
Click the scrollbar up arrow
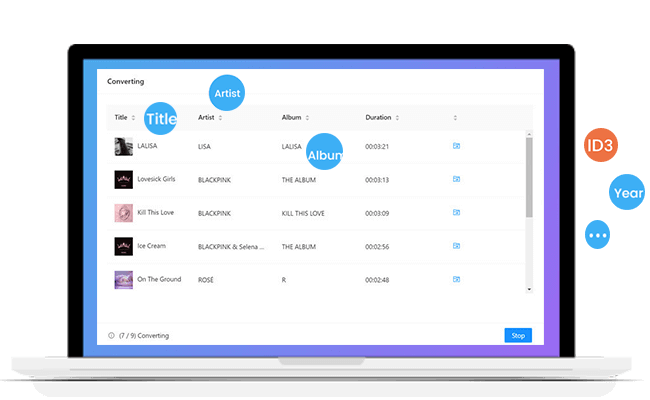(529, 134)
